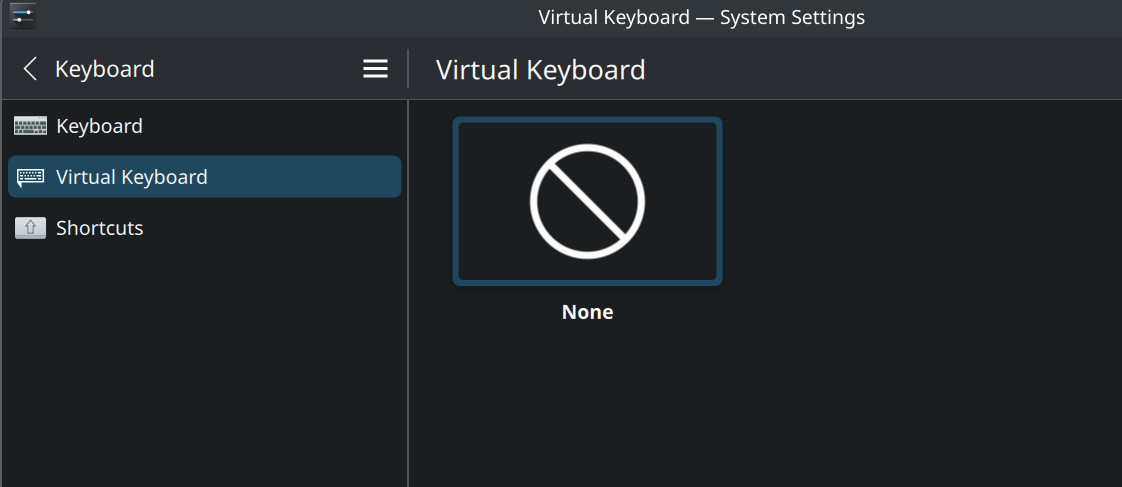Click the None label under the thumbnail
This screenshot has height=487, width=1122.
[587, 313]
